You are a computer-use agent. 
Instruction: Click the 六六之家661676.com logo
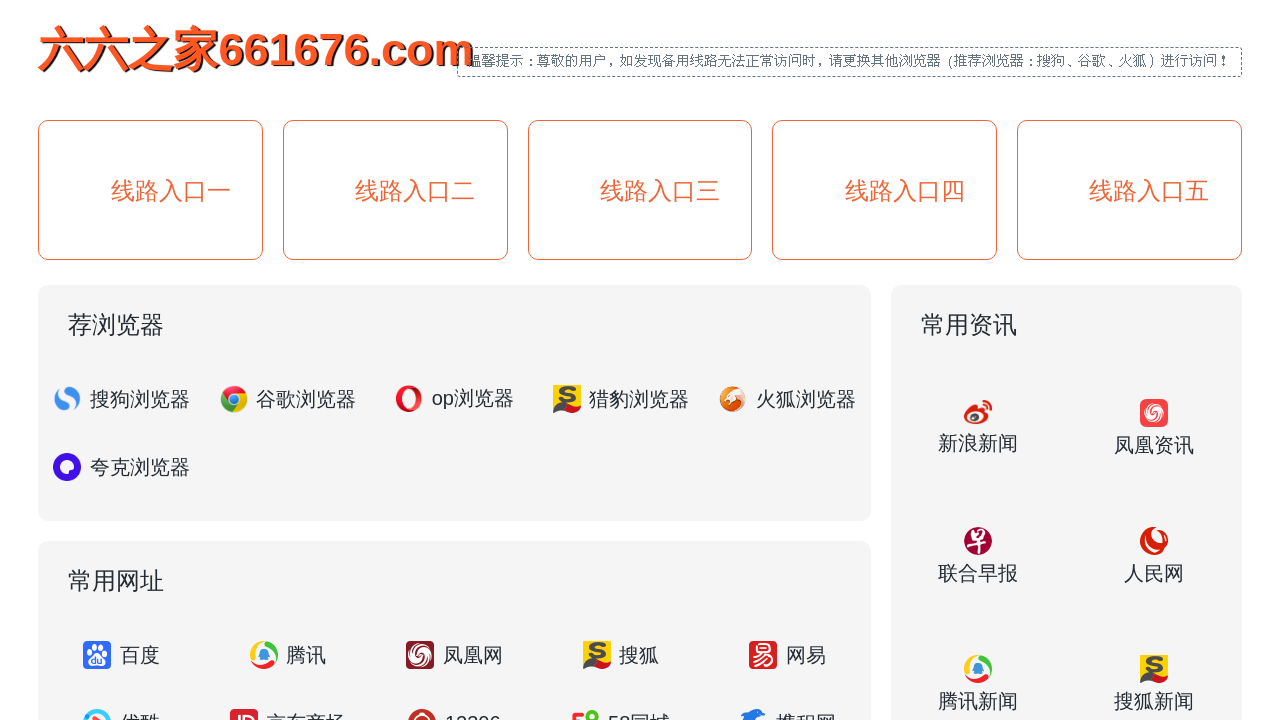point(256,50)
